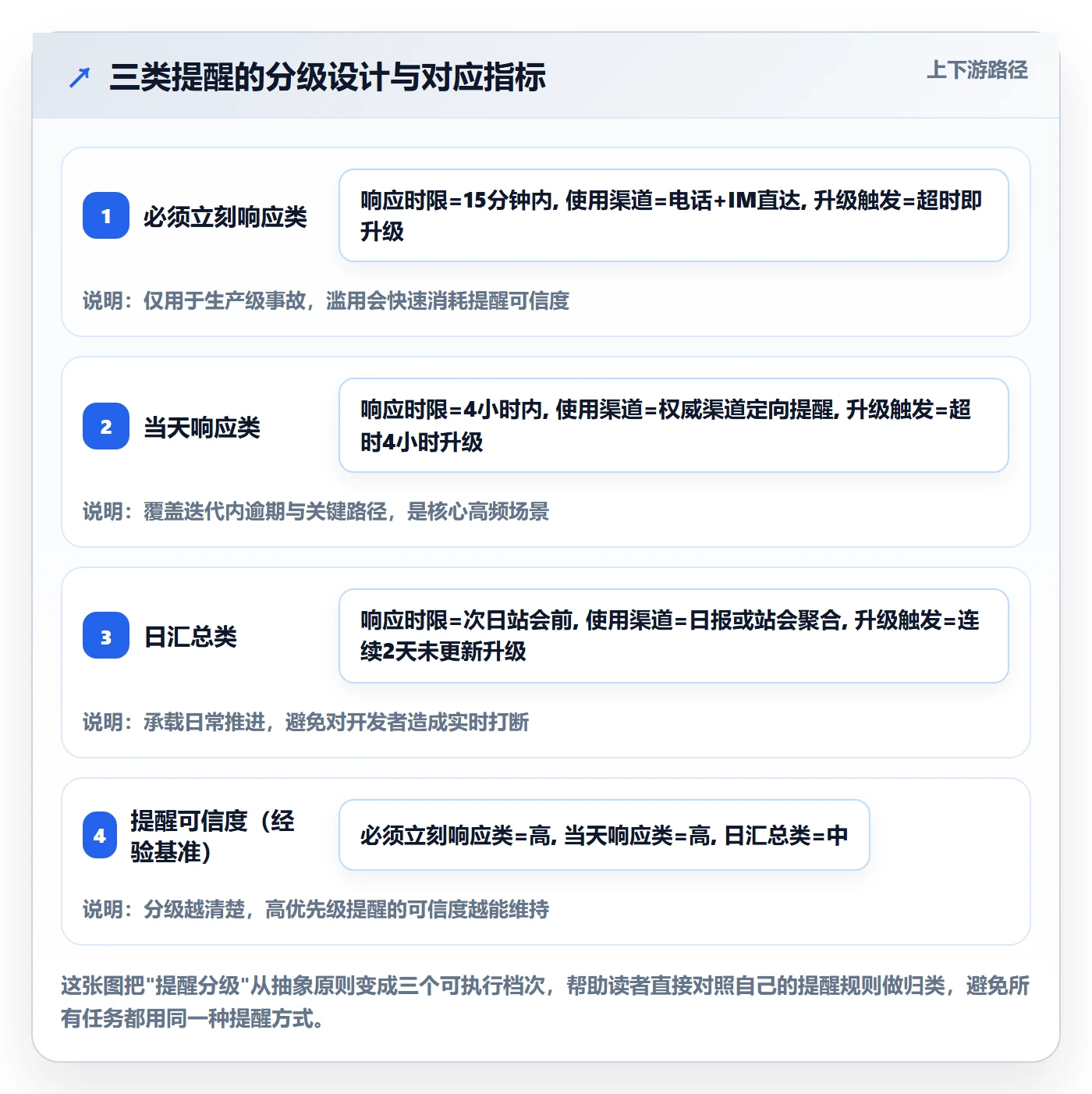Click the box with 响应时限=15分钟内
The height and width of the screenshot is (1094, 1092).
pos(674,215)
